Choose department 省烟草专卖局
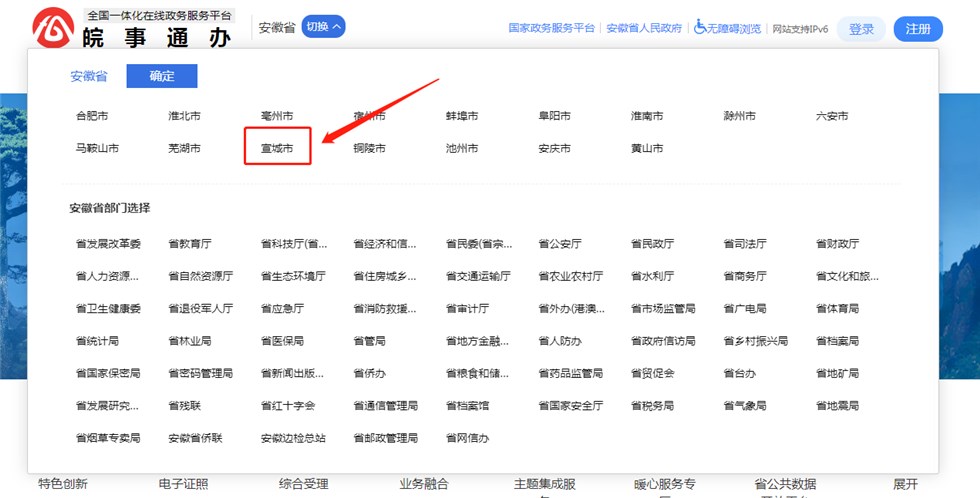980x498 pixels. (108, 439)
